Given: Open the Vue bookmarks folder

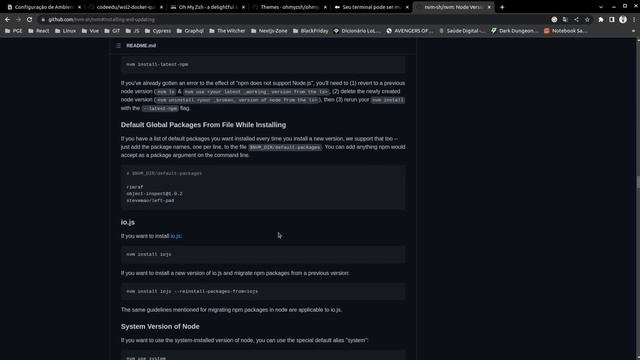Looking at the screenshot, I should click(90, 31).
